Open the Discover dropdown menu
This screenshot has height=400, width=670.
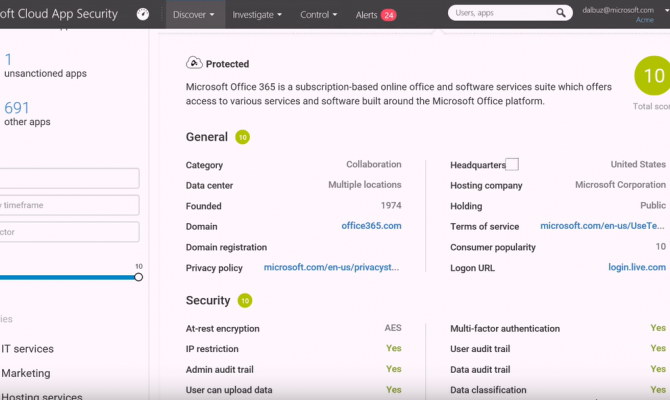pyautogui.click(x=194, y=15)
